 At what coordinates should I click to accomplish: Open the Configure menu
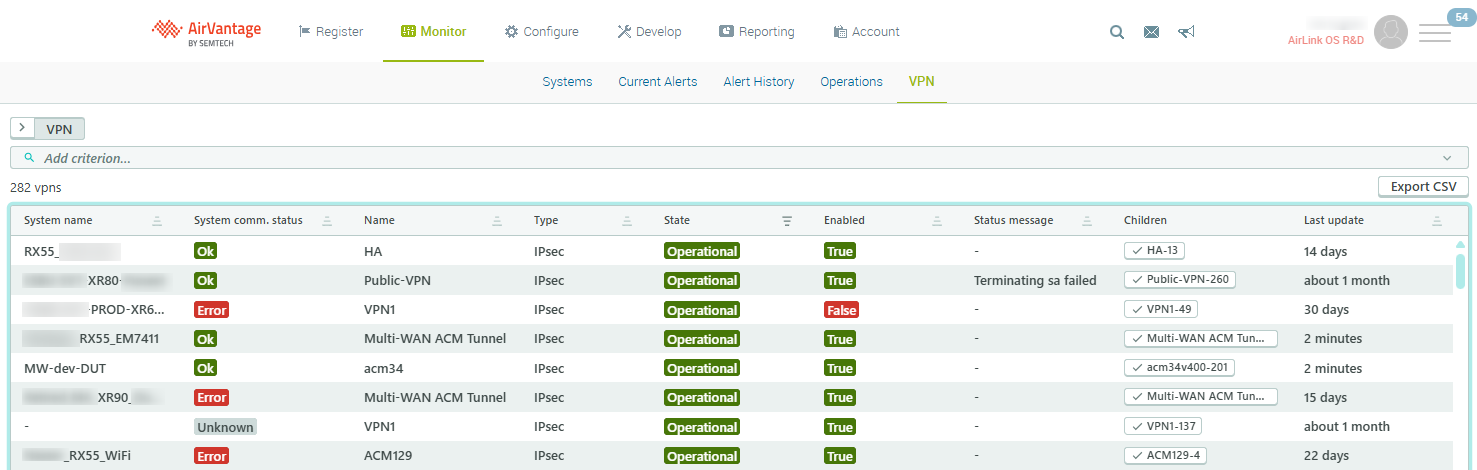point(541,32)
